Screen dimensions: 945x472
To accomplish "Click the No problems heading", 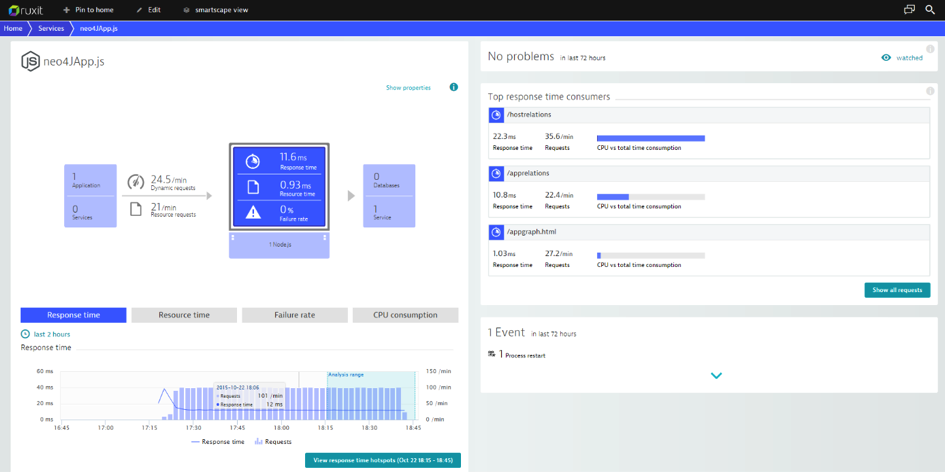I will point(521,57).
